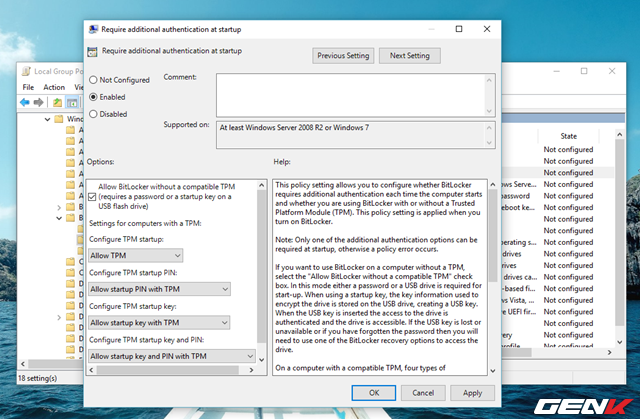Collapse the Wind... tree node in editor
The height and width of the screenshot is (419, 640).
tap(47, 119)
